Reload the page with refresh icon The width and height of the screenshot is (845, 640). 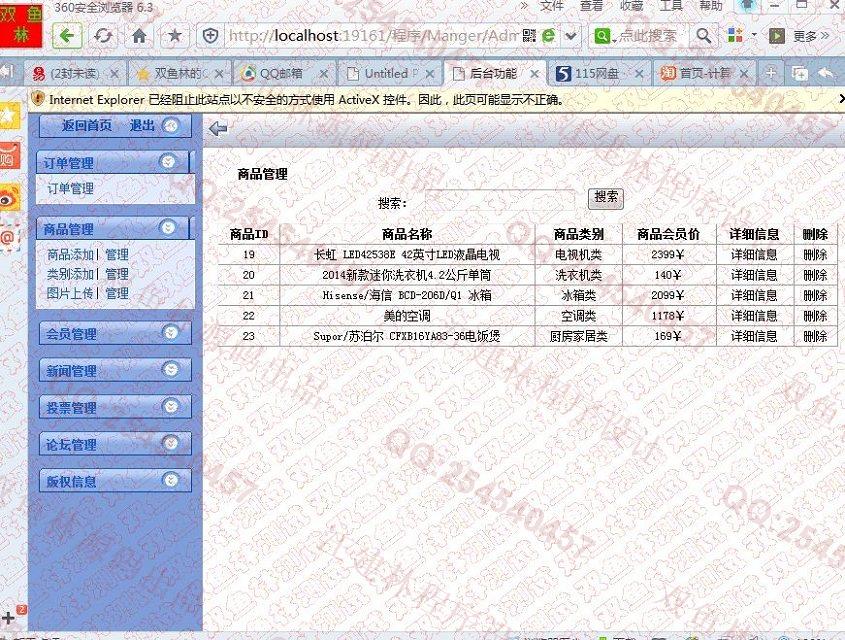tap(103, 36)
